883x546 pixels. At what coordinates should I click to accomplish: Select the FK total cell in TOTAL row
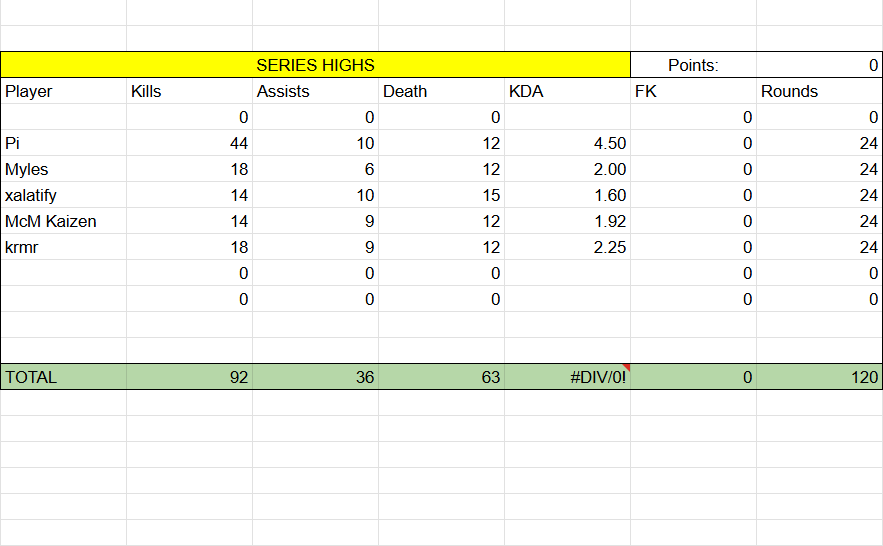tap(694, 377)
